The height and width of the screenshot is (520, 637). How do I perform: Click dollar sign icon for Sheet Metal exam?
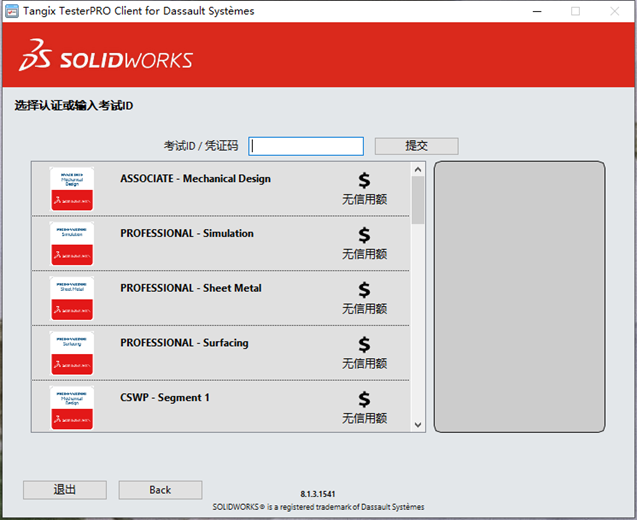(364, 289)
